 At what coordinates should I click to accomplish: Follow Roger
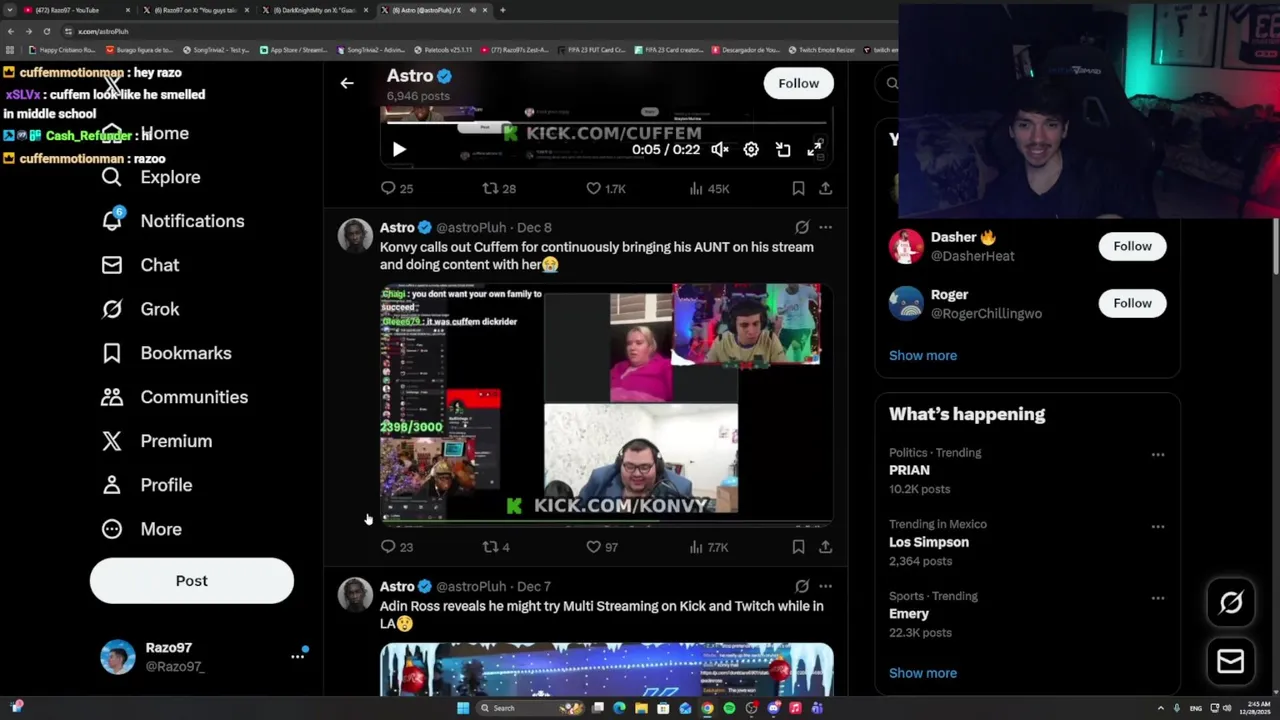(1132, 303)
